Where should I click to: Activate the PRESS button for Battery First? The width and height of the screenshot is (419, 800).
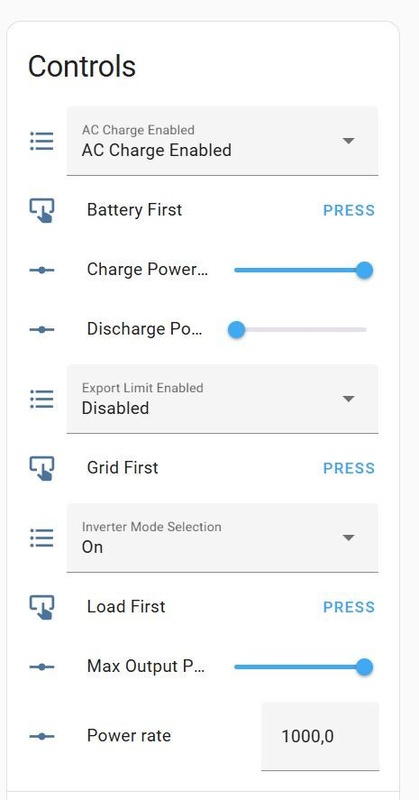349,210
